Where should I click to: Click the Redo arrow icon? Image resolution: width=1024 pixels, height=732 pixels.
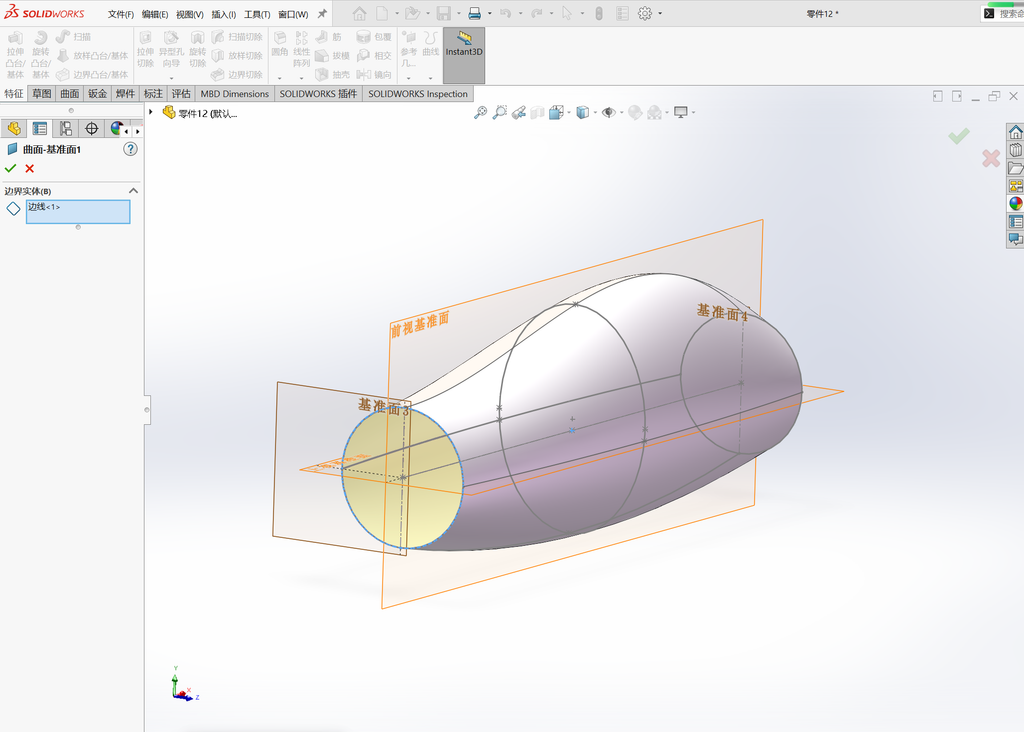[x=536, y=13]
